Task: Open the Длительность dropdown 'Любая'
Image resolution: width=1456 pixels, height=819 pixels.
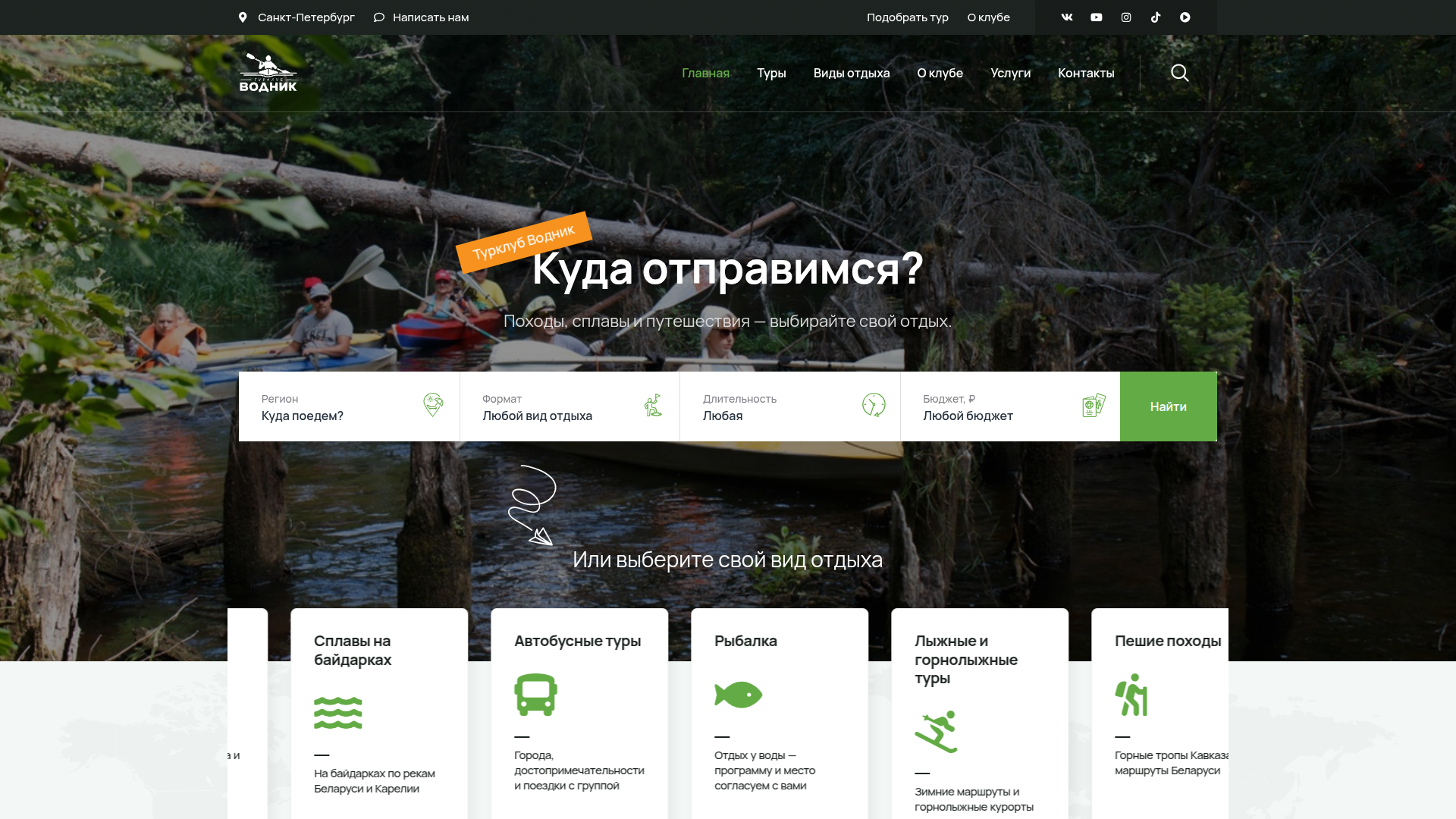Action: [790, 406]
